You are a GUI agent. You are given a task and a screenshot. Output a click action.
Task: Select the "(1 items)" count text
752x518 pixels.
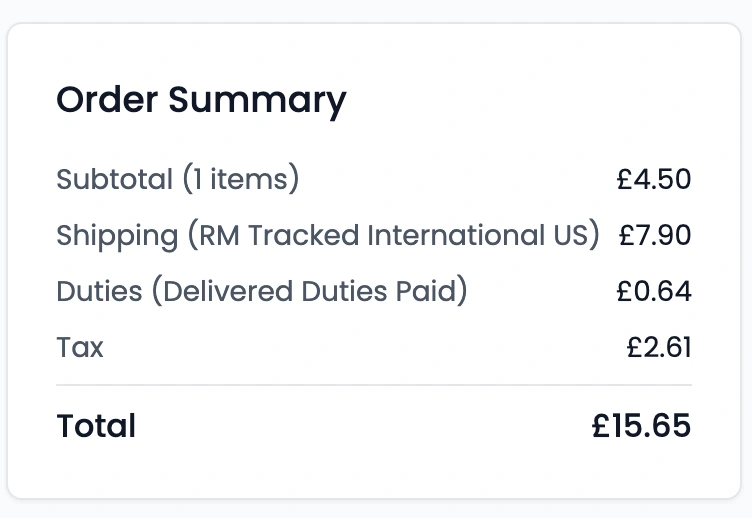pos(240,180)
